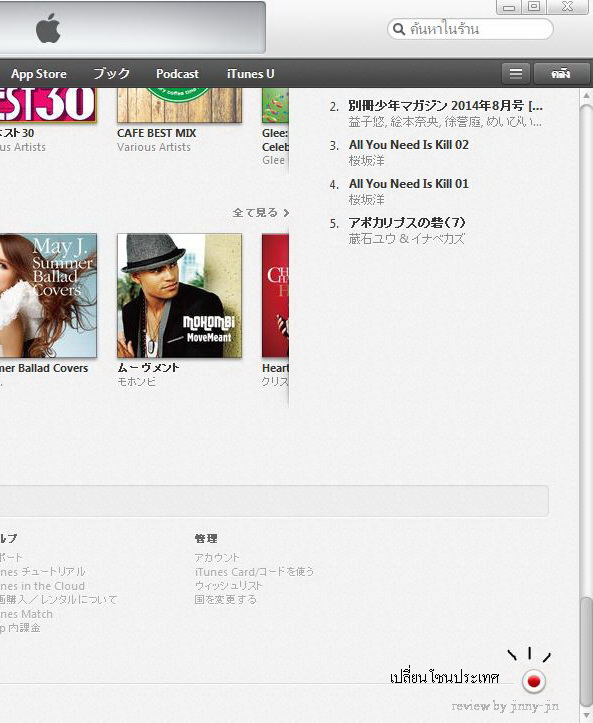
Task: Click the red country flag circle icon
Action: [x=534, y=681]
